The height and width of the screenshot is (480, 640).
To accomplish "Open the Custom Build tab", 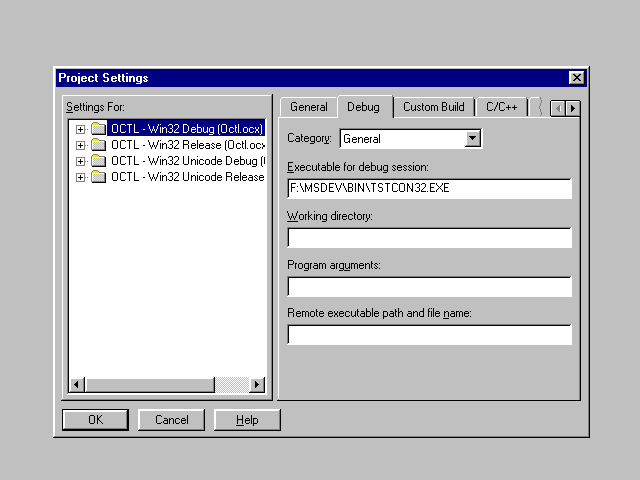I will point(433,107).
